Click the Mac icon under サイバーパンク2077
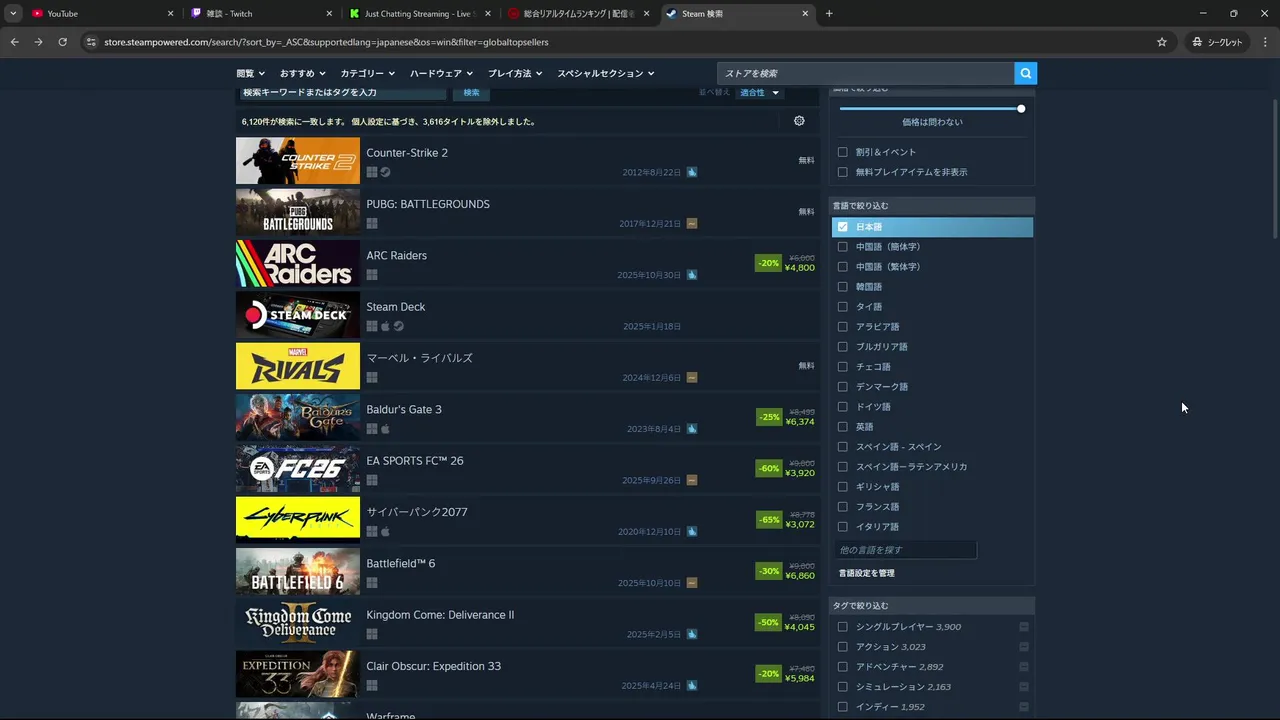1280x720 pixels. point(385,532)
